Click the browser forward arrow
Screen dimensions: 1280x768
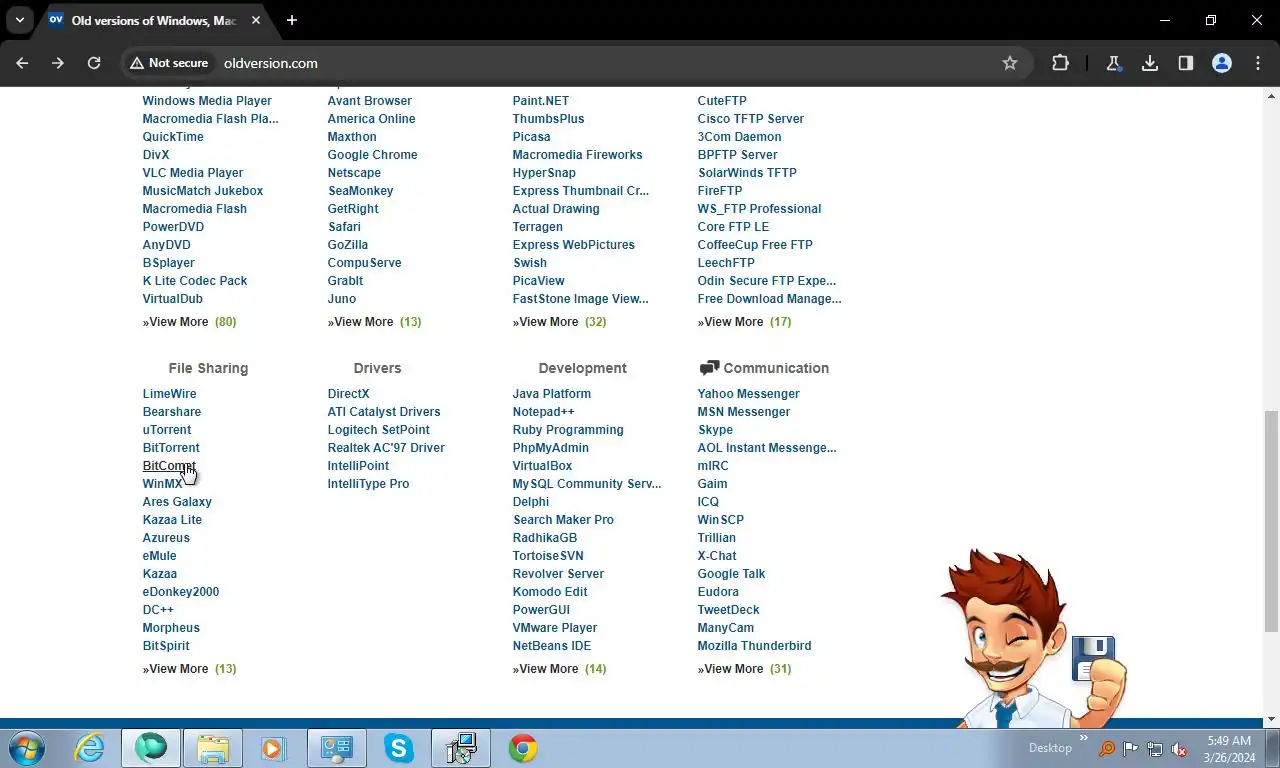tap(58, 63)
